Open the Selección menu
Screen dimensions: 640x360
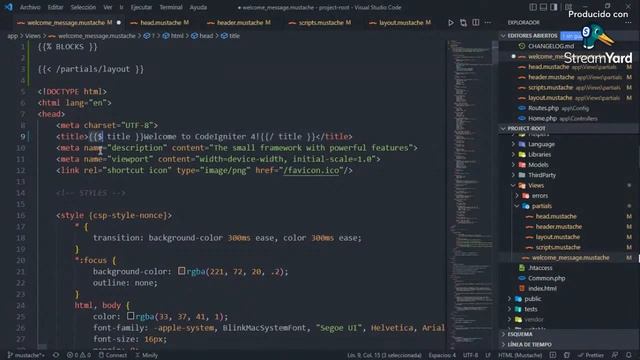[x=83, y=7]
